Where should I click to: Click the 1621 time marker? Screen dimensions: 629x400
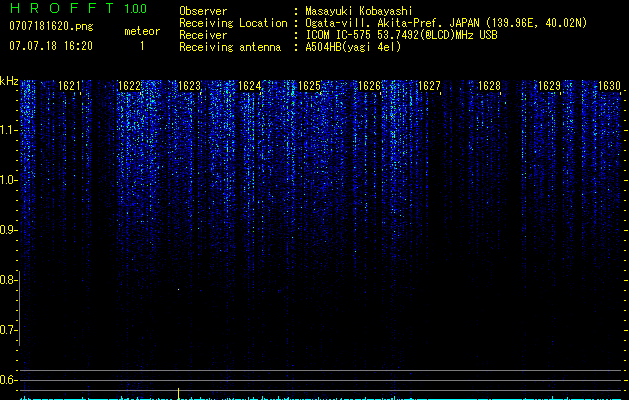[x=69, y=85]
